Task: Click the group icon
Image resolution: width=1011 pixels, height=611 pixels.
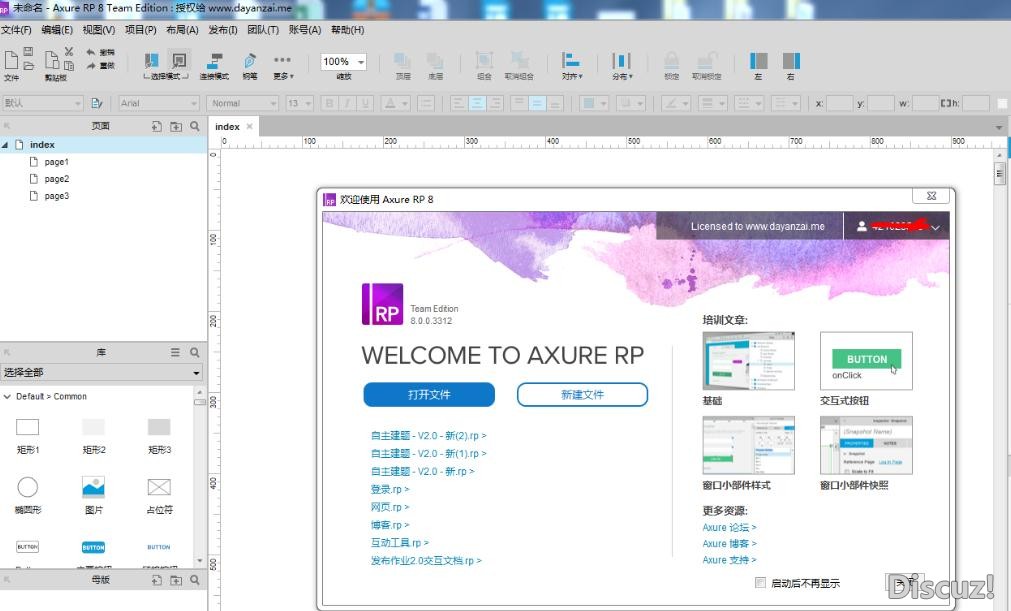Action: 484,61
